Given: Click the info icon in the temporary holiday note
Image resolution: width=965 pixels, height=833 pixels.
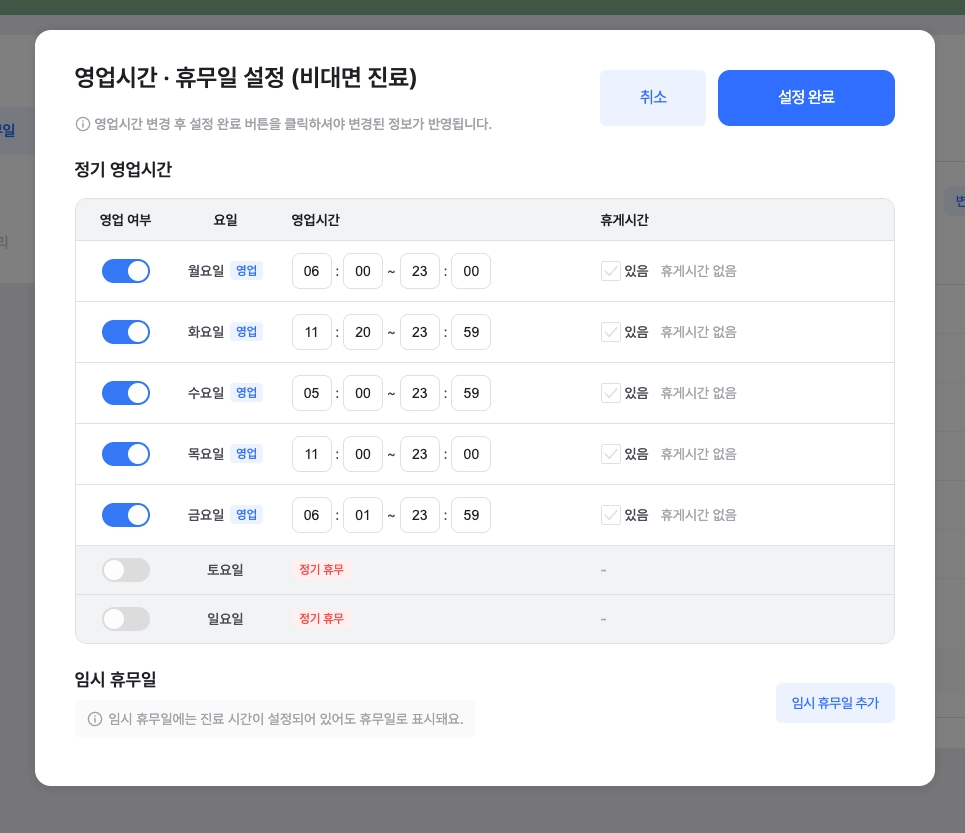Looking at the screenshot, I should 95,719.
